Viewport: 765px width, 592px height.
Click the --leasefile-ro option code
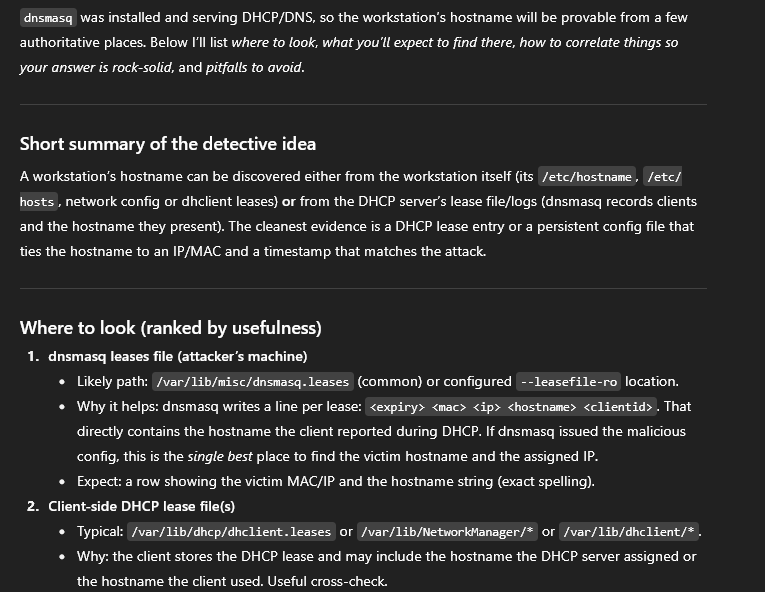(x=569, y=382)
